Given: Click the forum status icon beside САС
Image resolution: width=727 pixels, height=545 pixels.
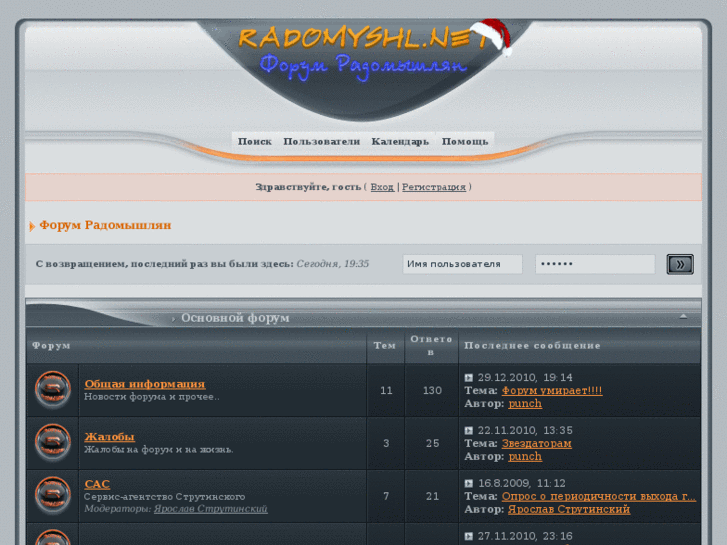Looking at the screenshot, I should coord(53,495).
